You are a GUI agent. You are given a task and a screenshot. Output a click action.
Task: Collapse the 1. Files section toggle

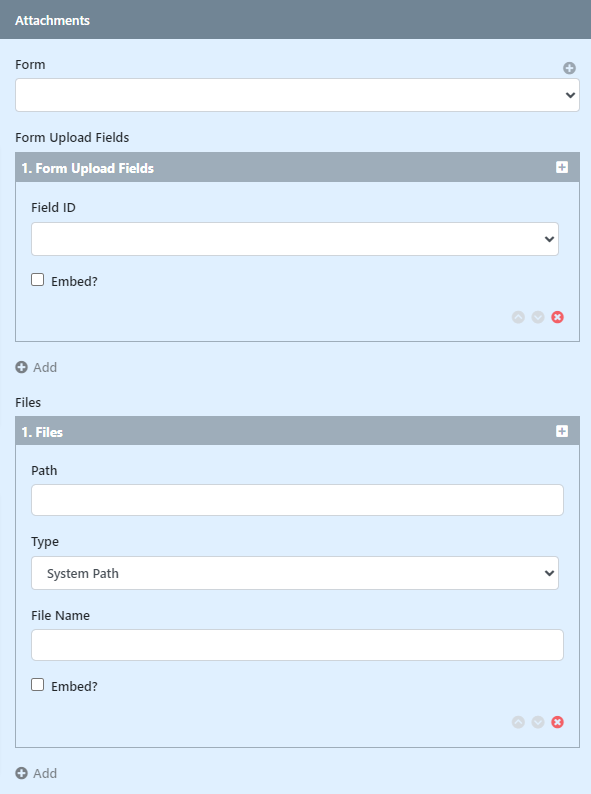(562, 431)
